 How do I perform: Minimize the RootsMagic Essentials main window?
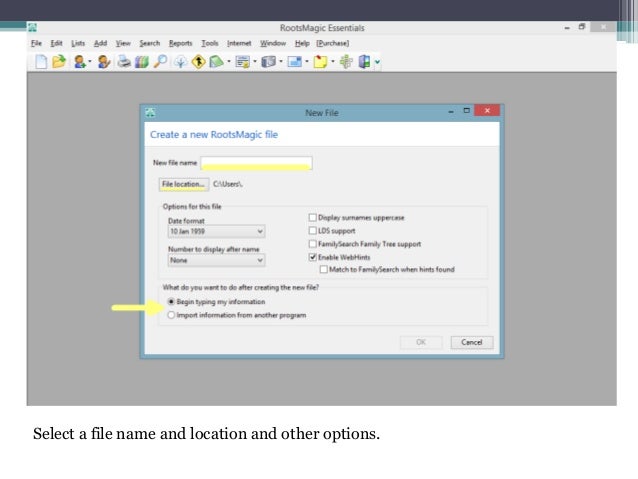pyautogui.click(x=567, y=28)
